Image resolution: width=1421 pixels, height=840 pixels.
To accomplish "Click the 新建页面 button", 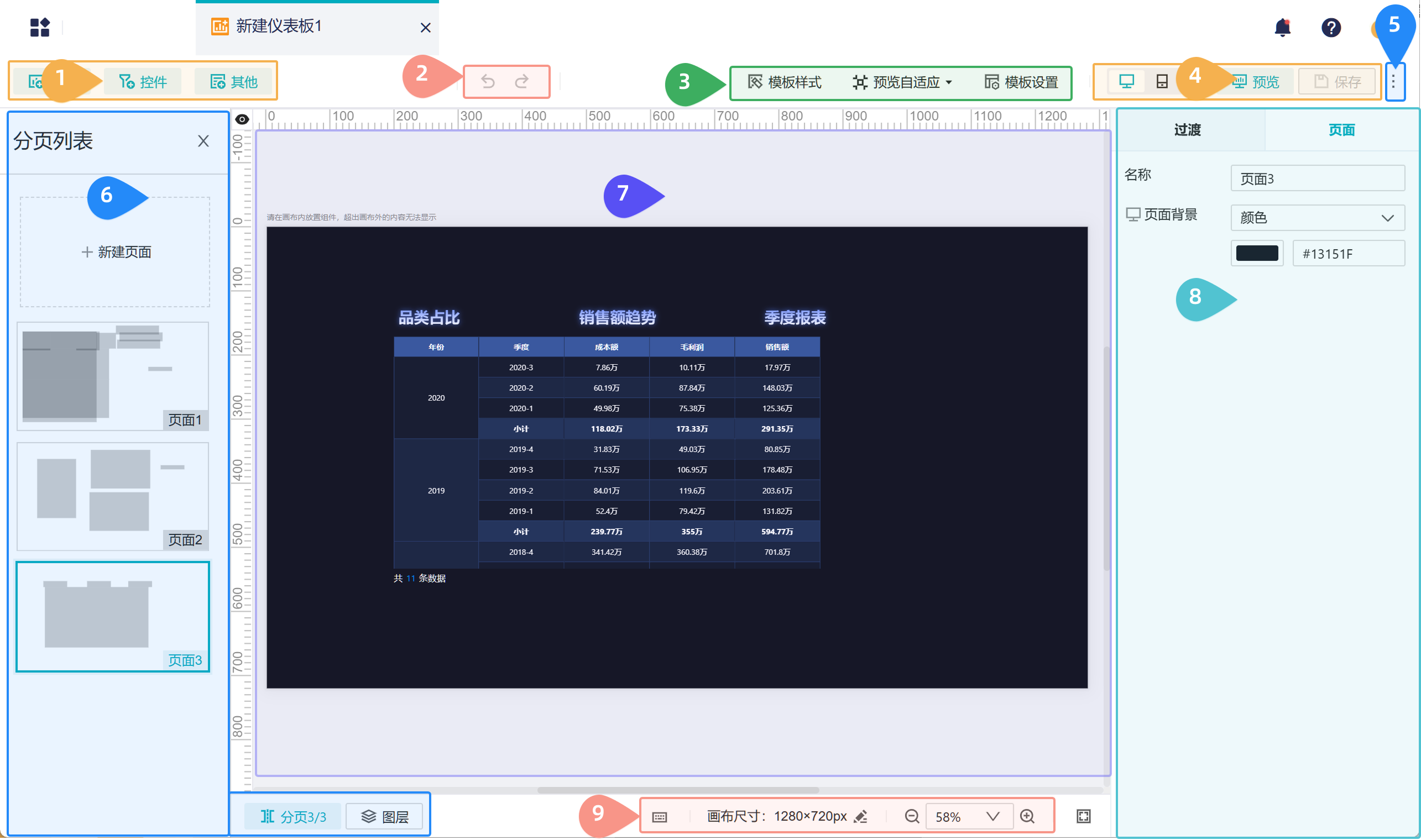I will 116,252.
